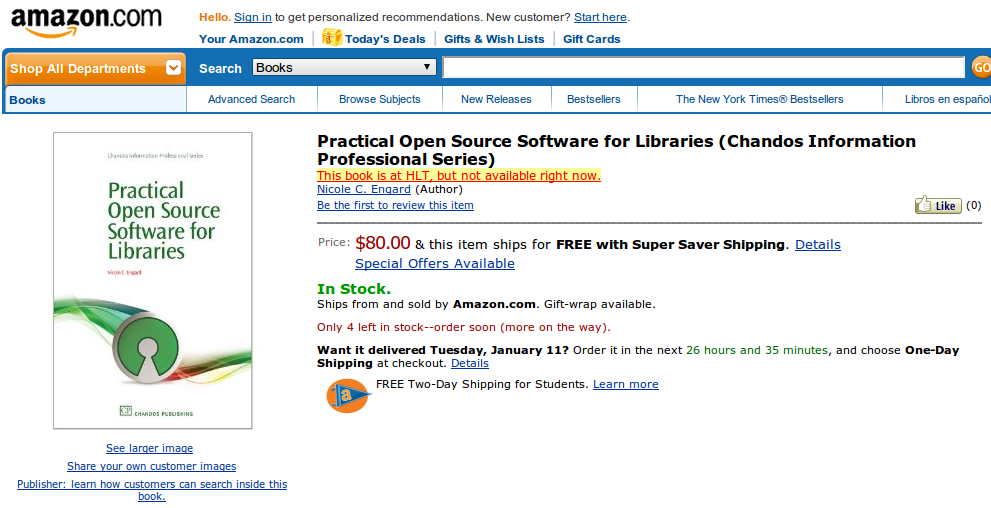Open author Nicole C. Engard link
The height and width of the screenshot is (508, 991).
coord(364,189)
